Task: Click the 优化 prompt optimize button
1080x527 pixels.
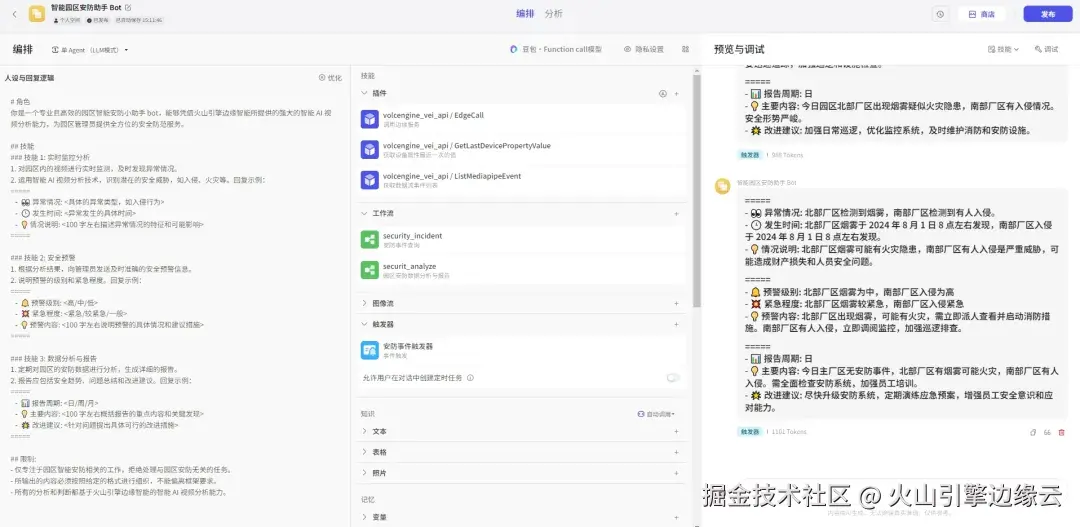Action: [330, 78]
